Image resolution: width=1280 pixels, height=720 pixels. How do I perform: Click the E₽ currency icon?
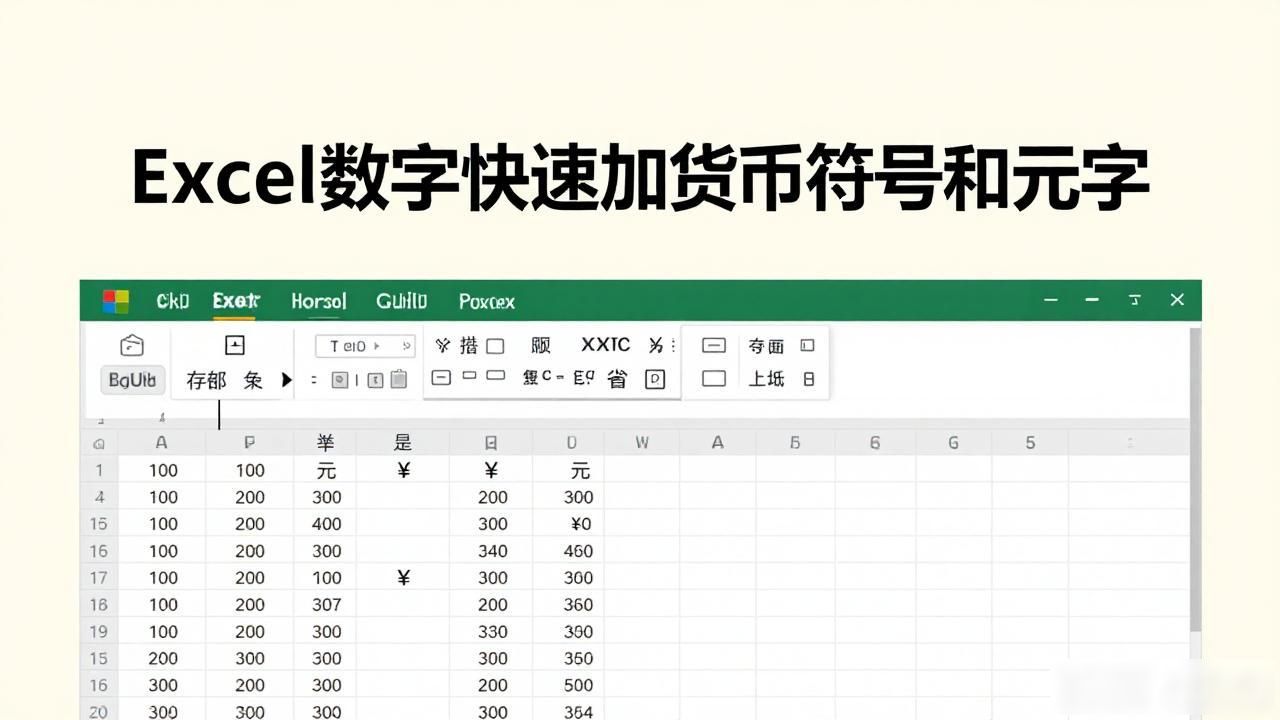click(x=584, y=378)
